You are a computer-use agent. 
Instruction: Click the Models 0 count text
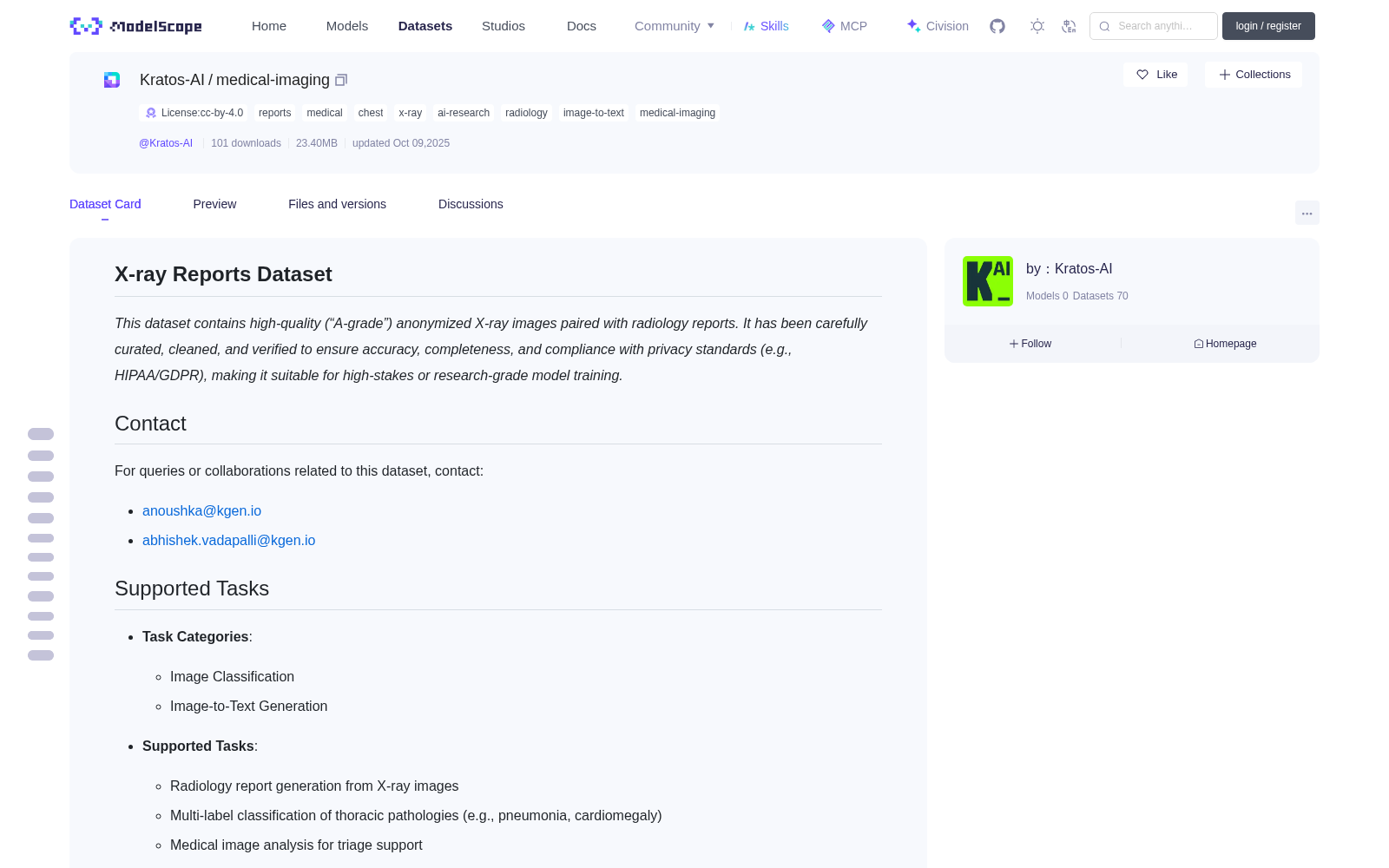(1047, 296)
